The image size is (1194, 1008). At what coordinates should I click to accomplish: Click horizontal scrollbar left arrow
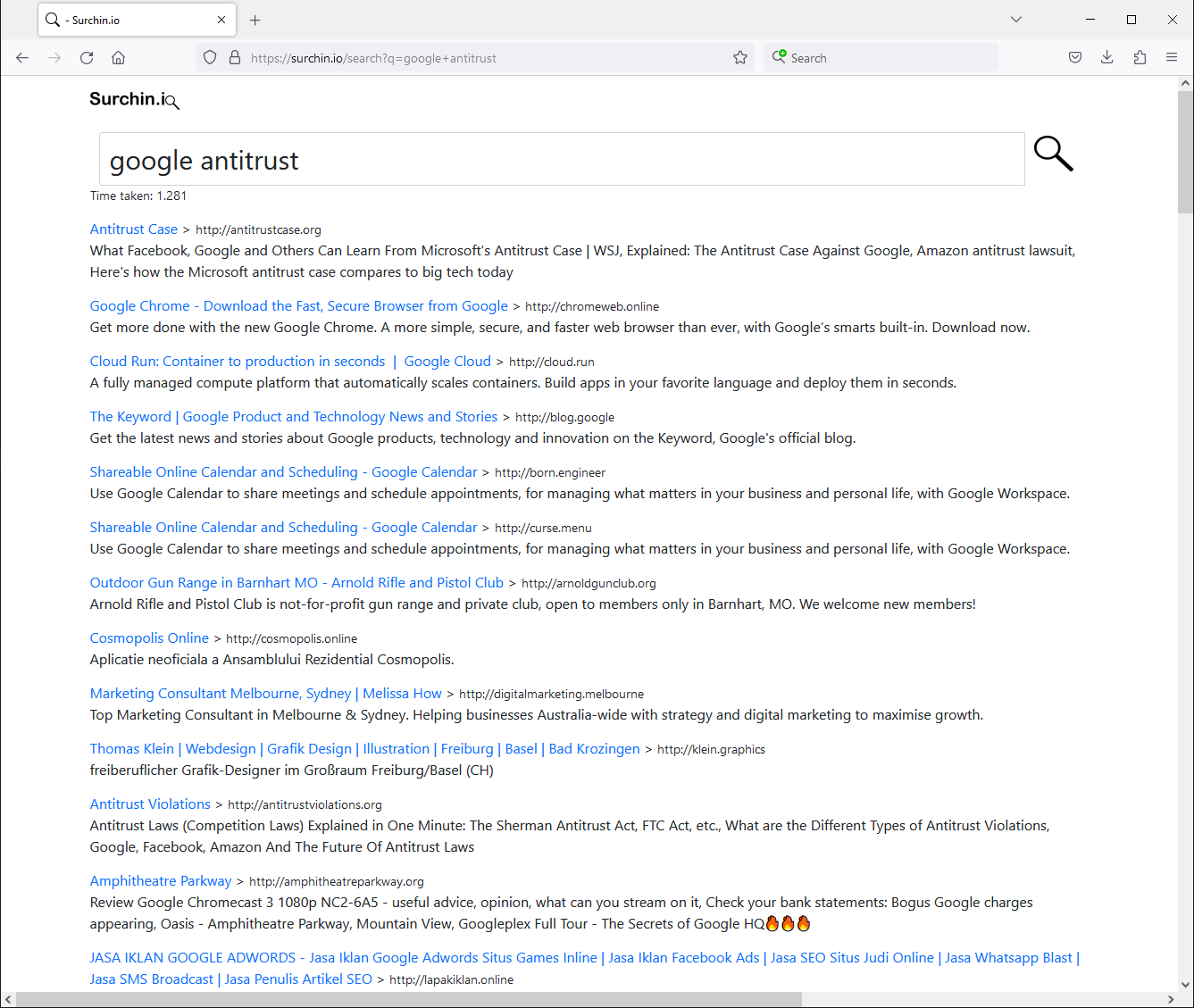coord(8,1000)
